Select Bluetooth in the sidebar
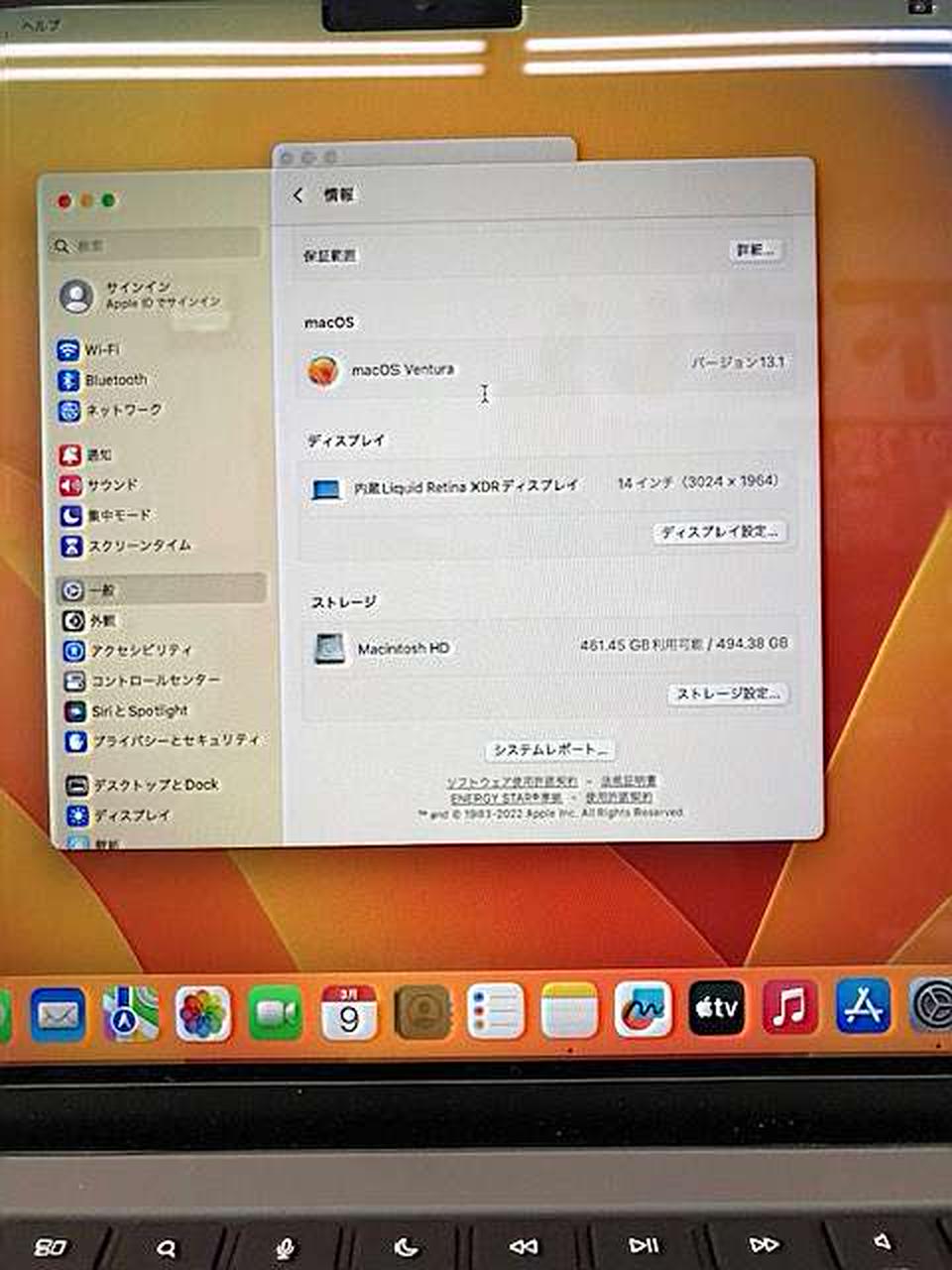Viewport: 952px width, 1270px height. (x=114, y=380)
